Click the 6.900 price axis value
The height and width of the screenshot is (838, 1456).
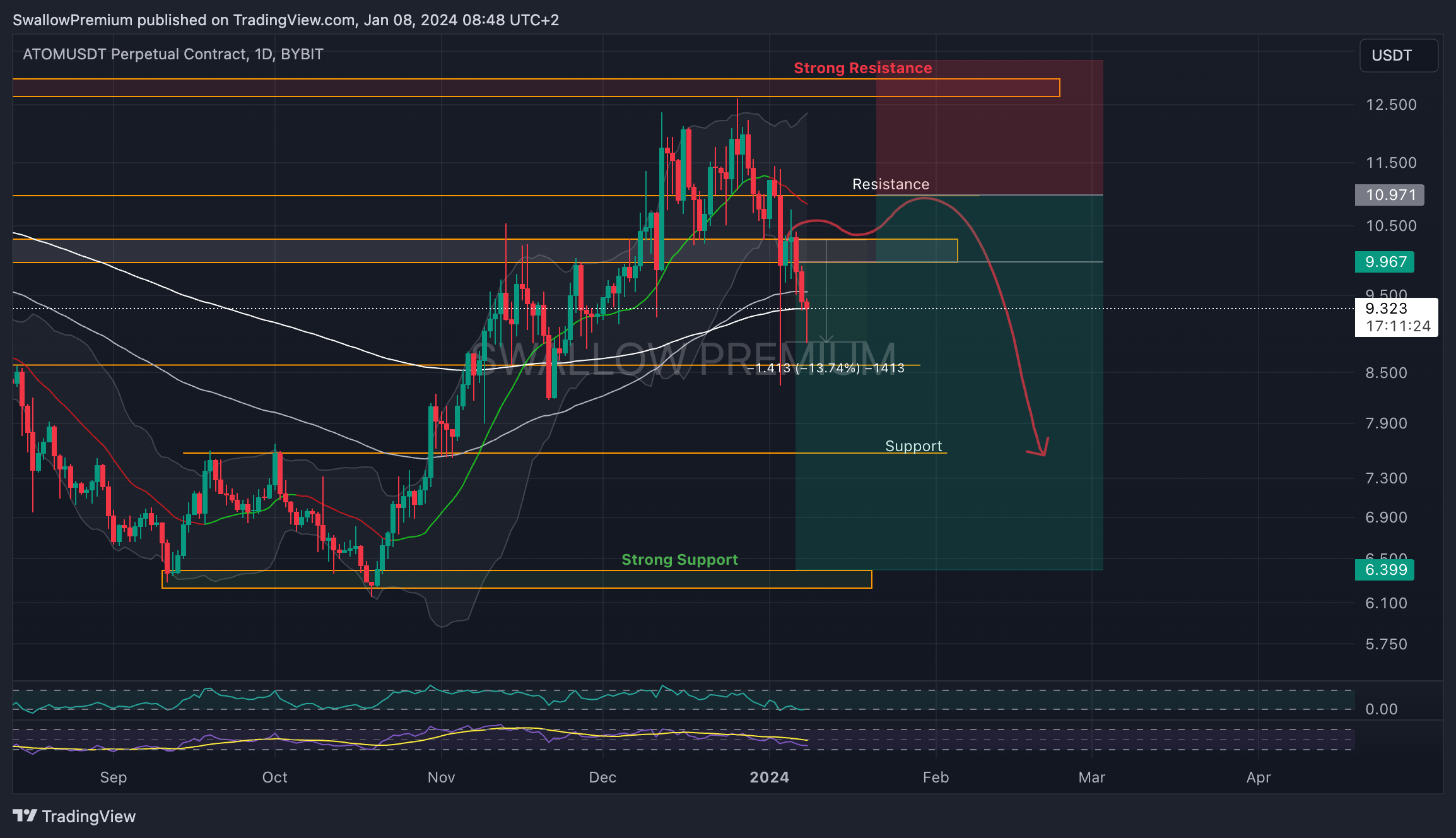pos(1386,517)
